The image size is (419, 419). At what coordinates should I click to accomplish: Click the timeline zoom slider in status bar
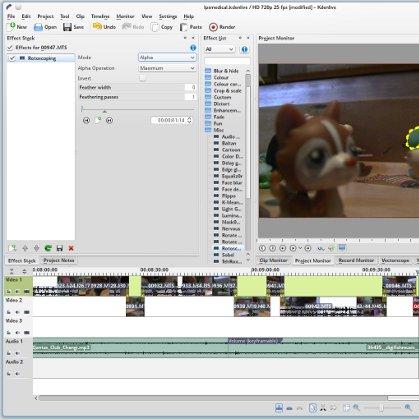click(x=382, y=408)
